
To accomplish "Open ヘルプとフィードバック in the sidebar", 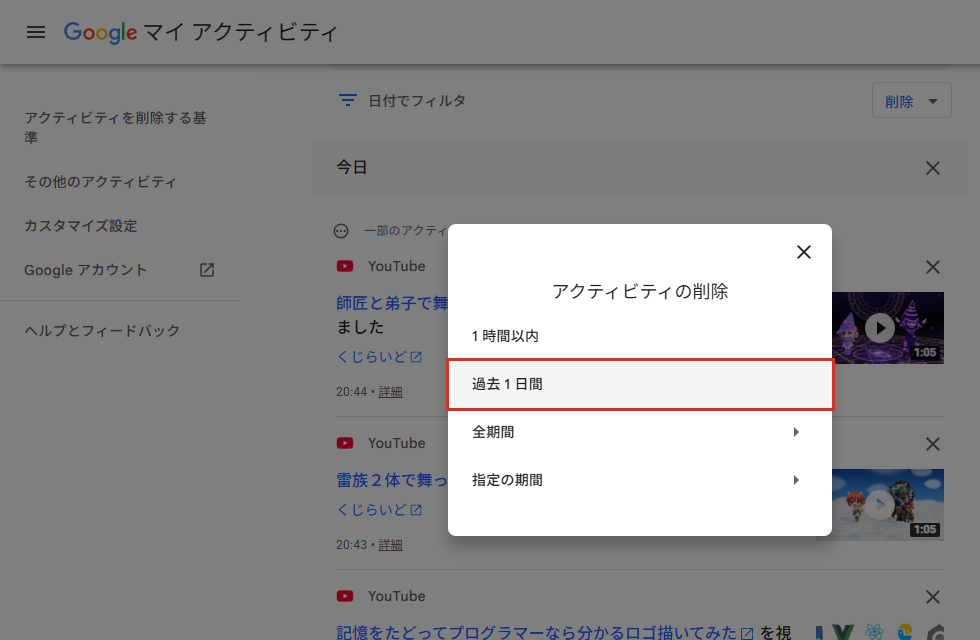I will pos(102,331).
